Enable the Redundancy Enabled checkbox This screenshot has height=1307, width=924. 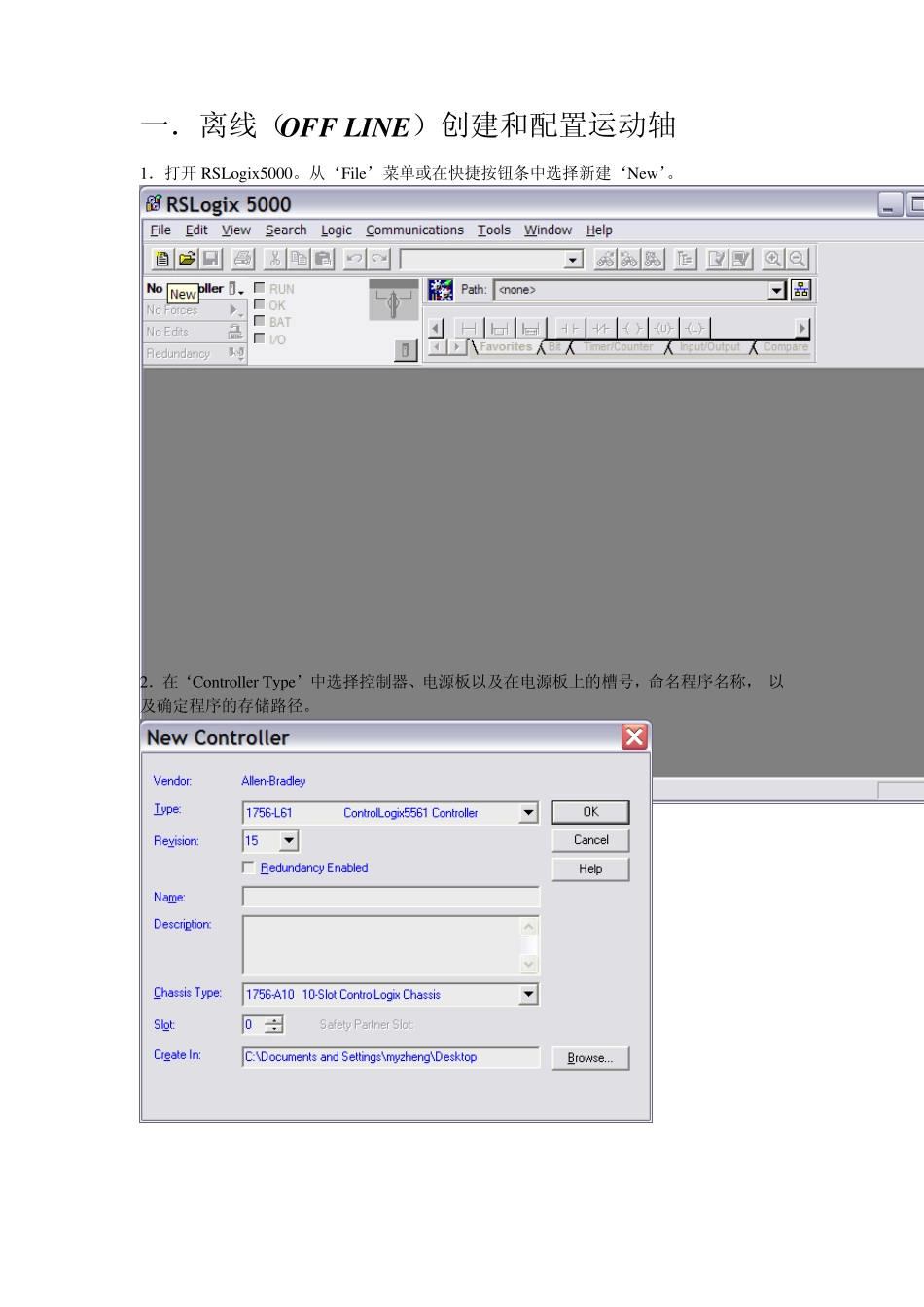[249, 867]
